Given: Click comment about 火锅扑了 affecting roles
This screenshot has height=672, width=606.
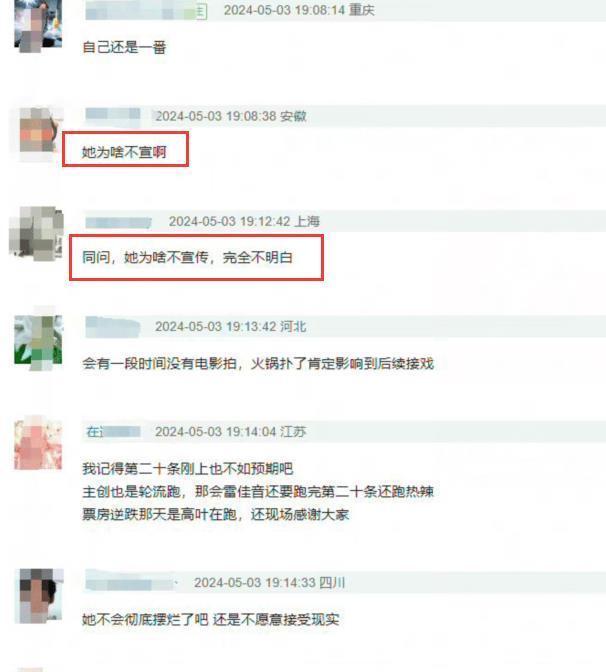Looking at the screenshot, I should coord(258,364).
